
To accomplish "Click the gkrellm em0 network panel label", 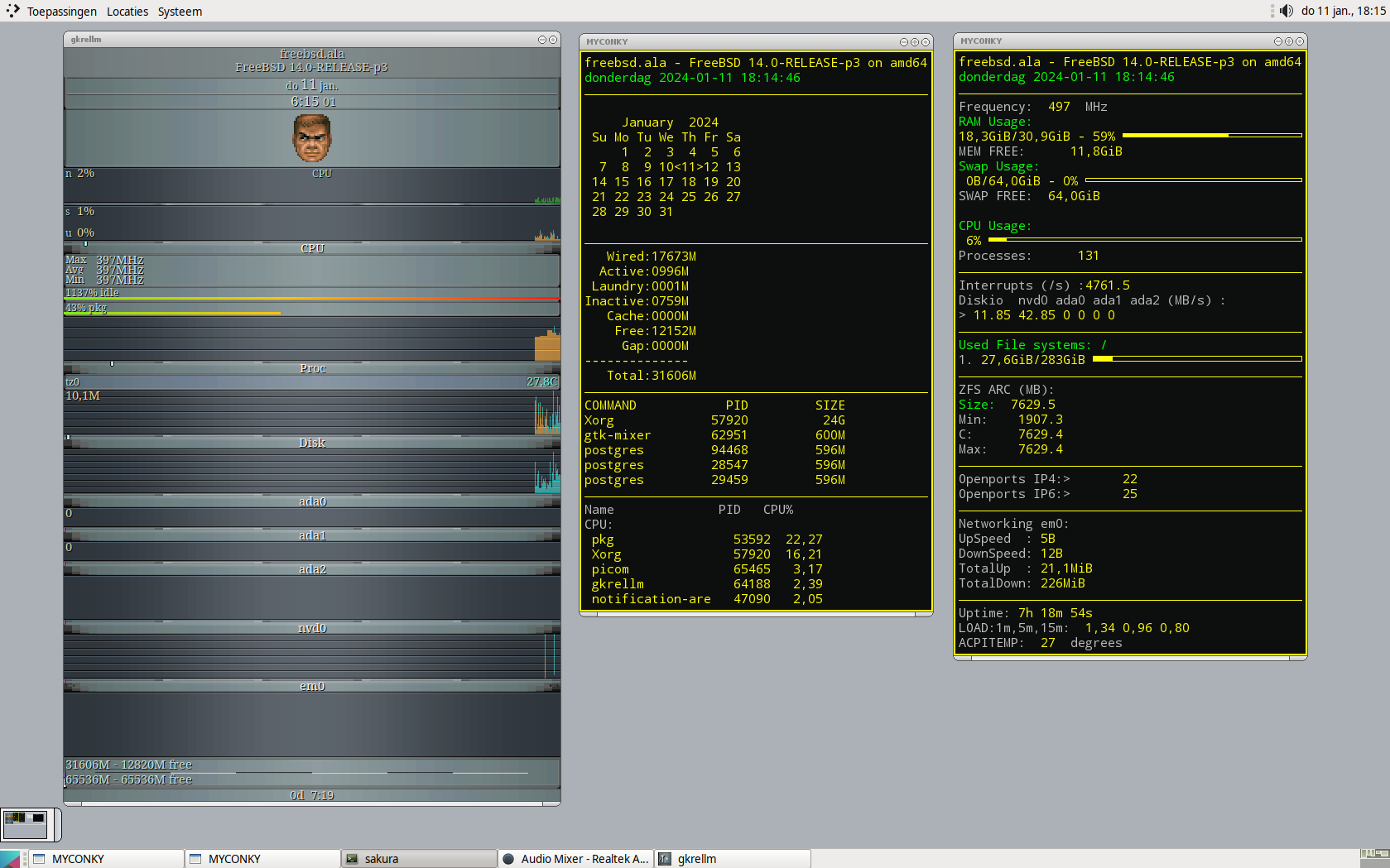I will (x=312, y=686).
